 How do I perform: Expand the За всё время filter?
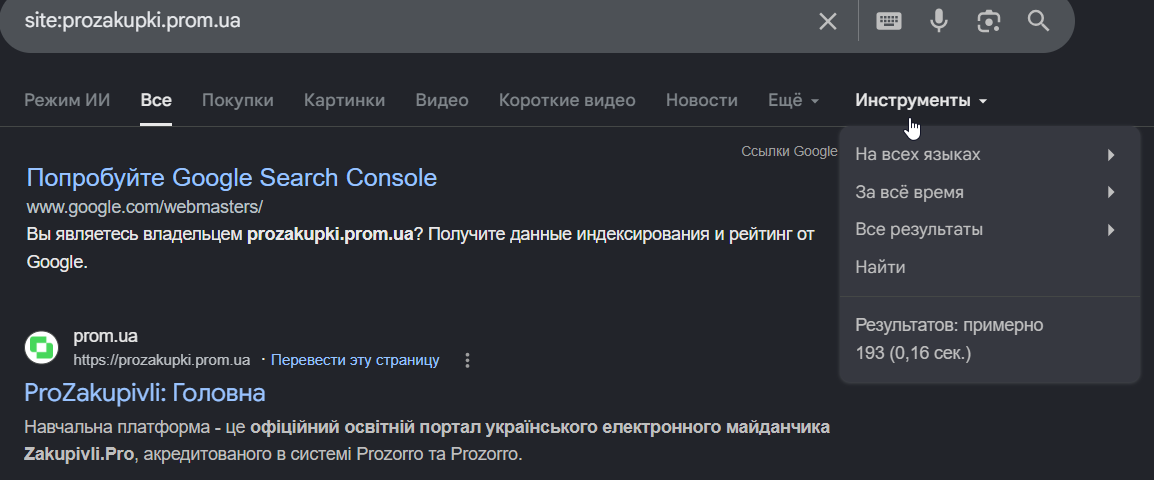989,192
